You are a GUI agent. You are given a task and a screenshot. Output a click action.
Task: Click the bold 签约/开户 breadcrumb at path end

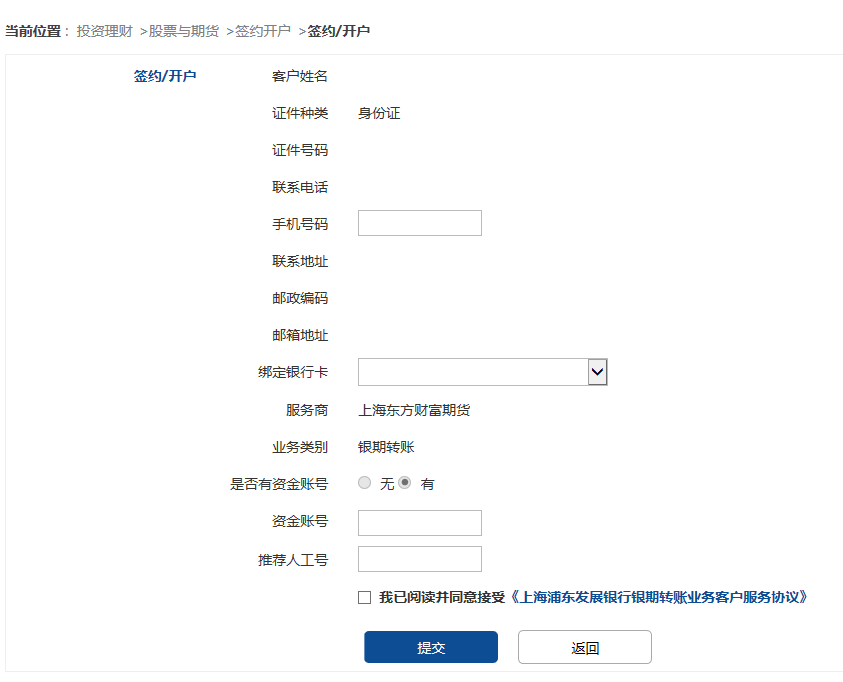coord(339,31)
